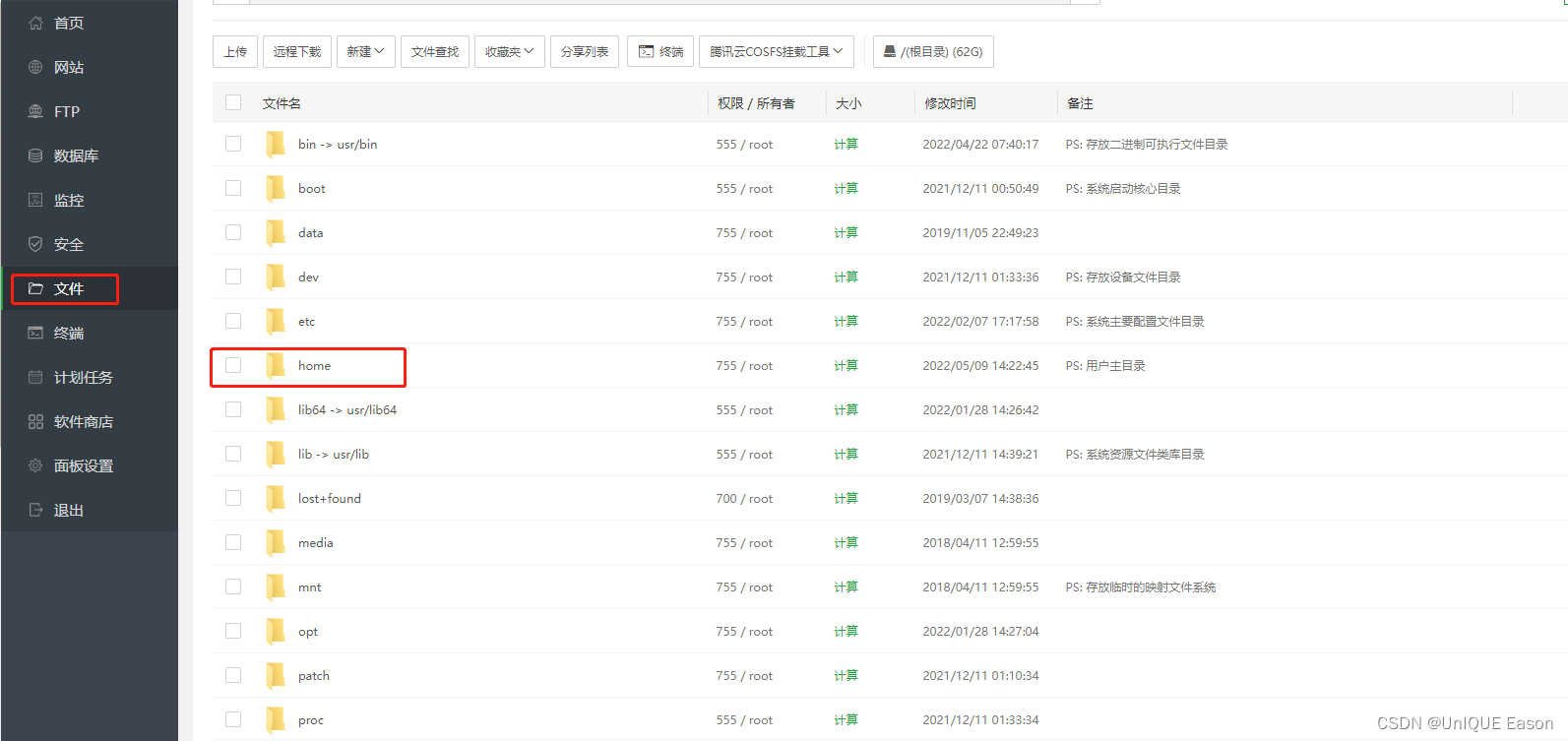1568x741 pixels.
Task: Sort by the 文件名 column header
Action: [282, 103]
